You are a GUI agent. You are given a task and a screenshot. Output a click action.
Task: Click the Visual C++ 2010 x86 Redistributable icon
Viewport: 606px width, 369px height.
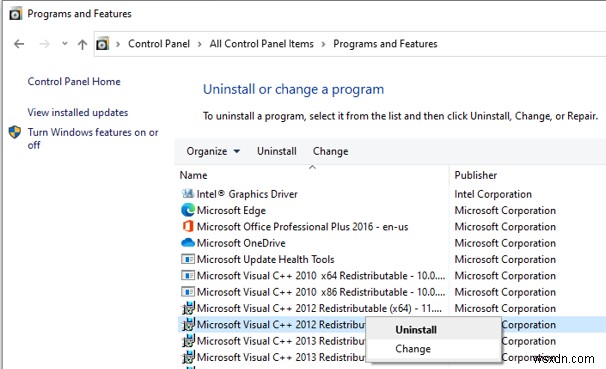[x=188, y=292]
